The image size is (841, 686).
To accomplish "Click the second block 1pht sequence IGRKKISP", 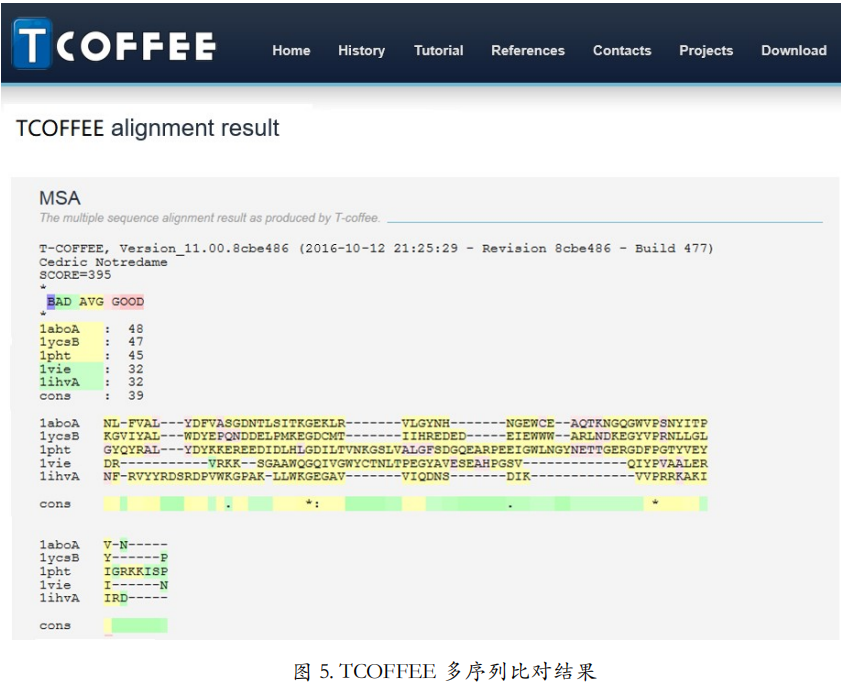I will [136, 571].
